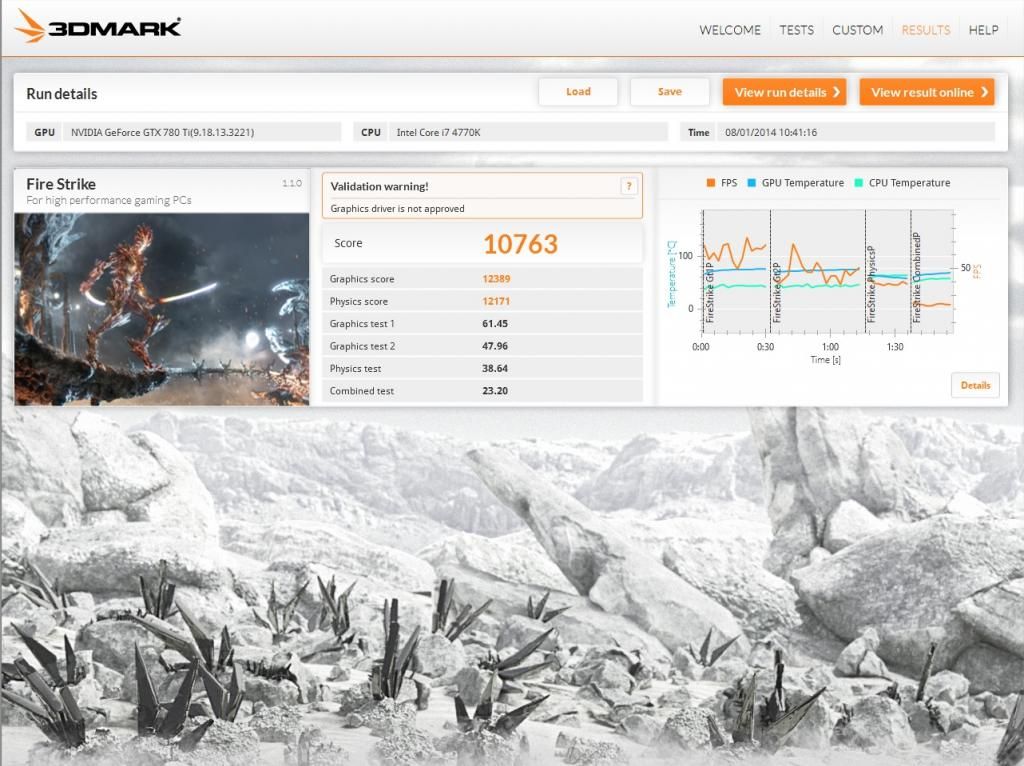Click View run details button

click(x=784, y=92)
